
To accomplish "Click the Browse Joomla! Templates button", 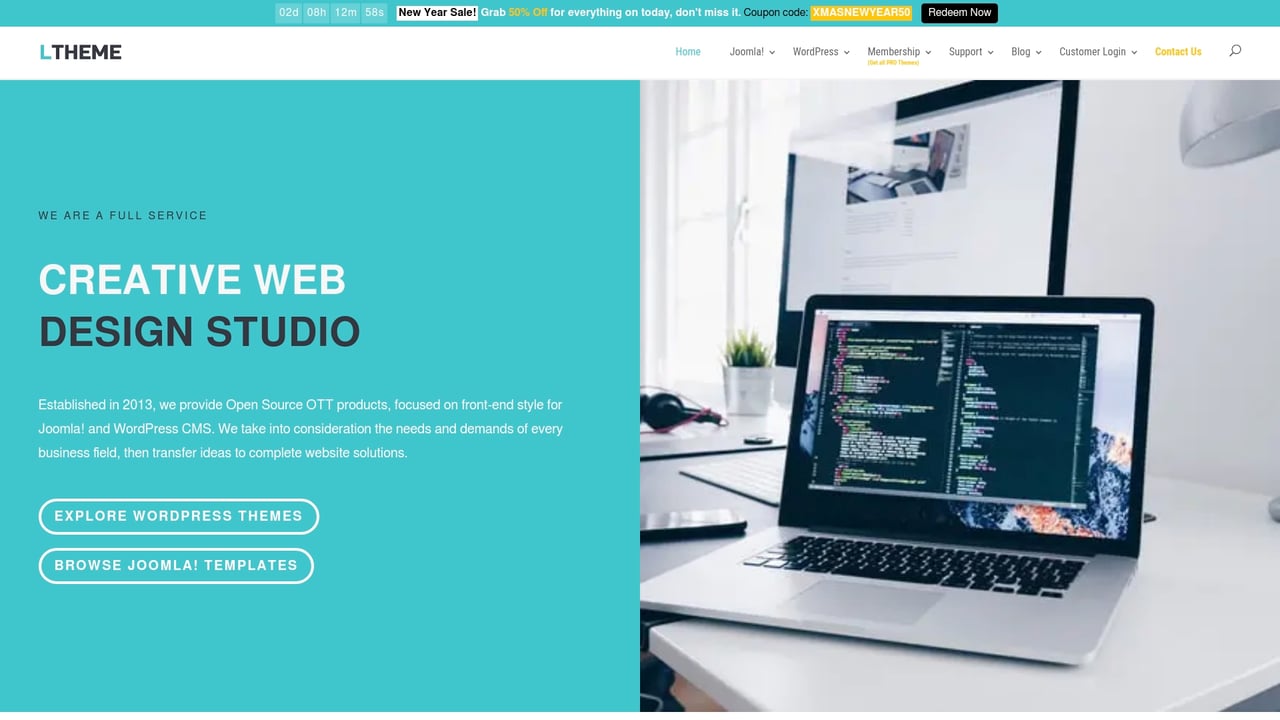I will (176, 565).
